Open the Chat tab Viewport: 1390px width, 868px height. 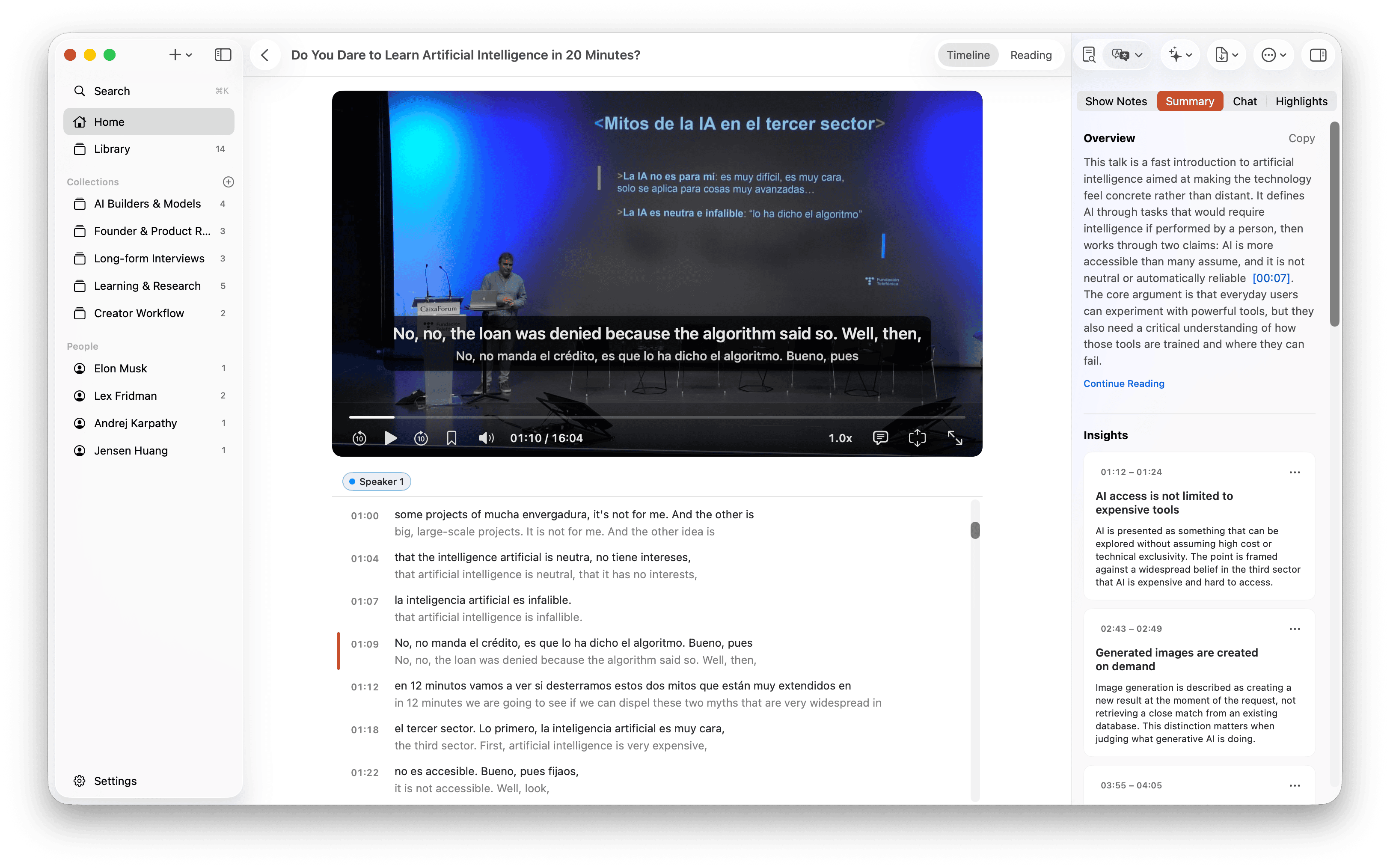click(x=1244, y=101)
